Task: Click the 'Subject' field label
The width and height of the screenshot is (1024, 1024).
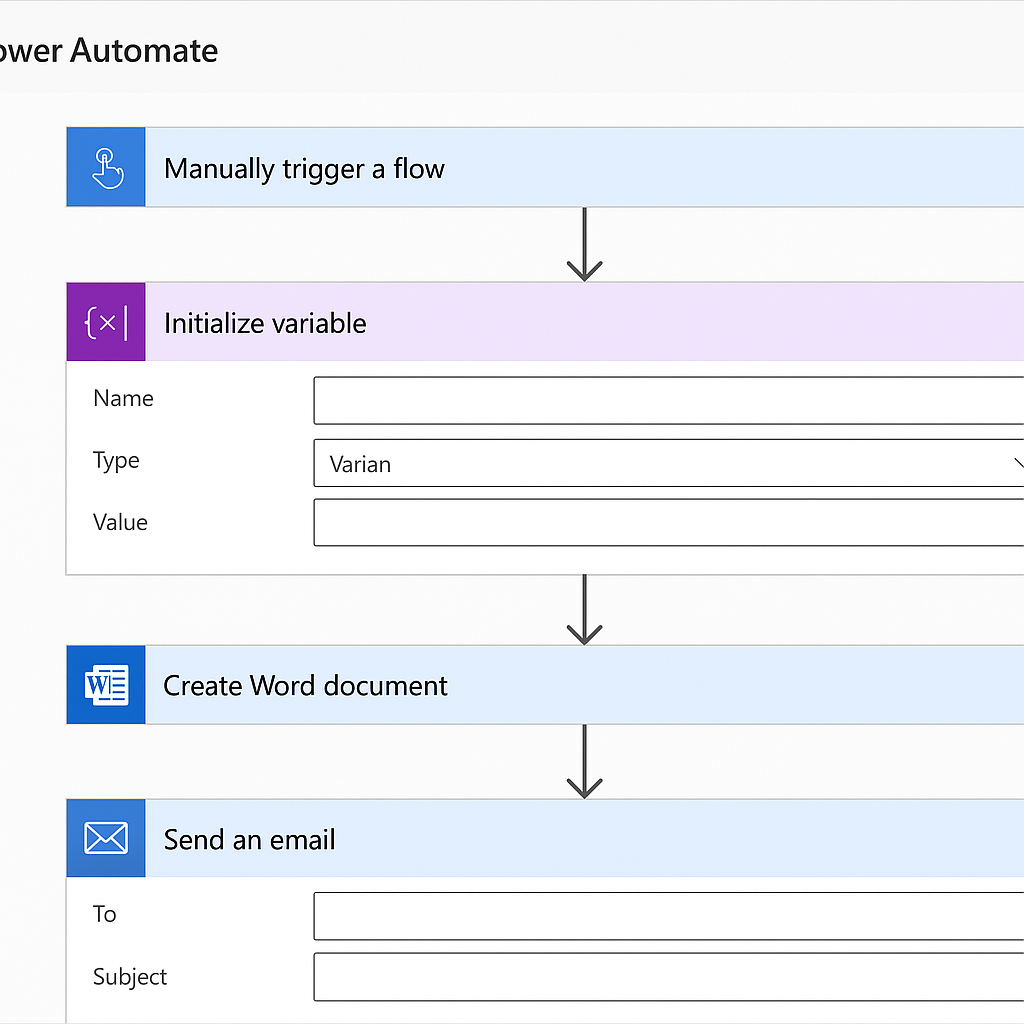Action: click(x=130, y=976)
